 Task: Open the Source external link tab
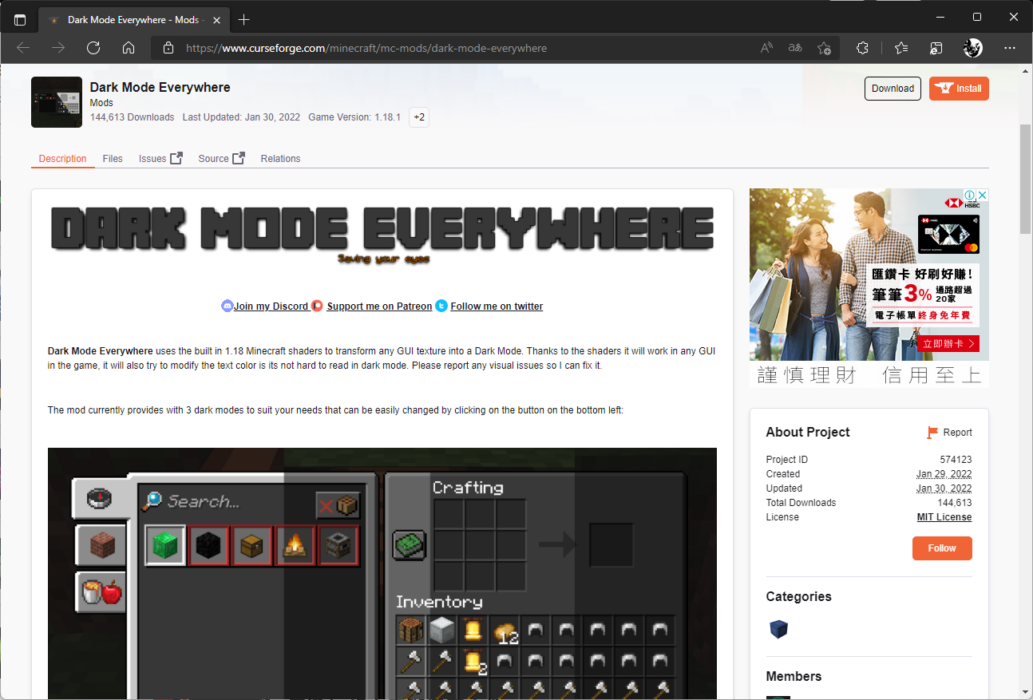[221, 159]
